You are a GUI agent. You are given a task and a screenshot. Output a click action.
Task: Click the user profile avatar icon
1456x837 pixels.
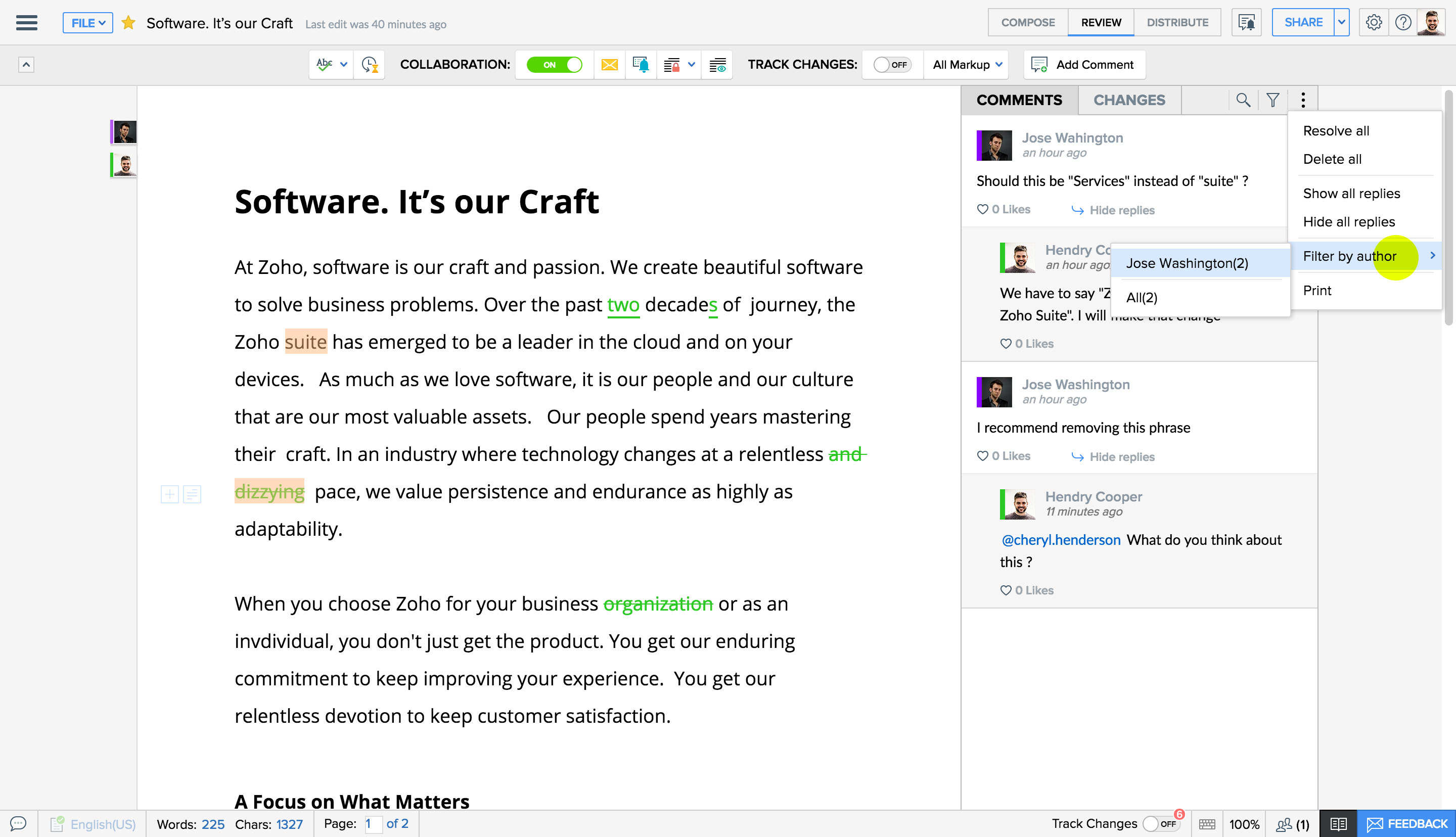pyautogui.click(x=1430, y=22)
